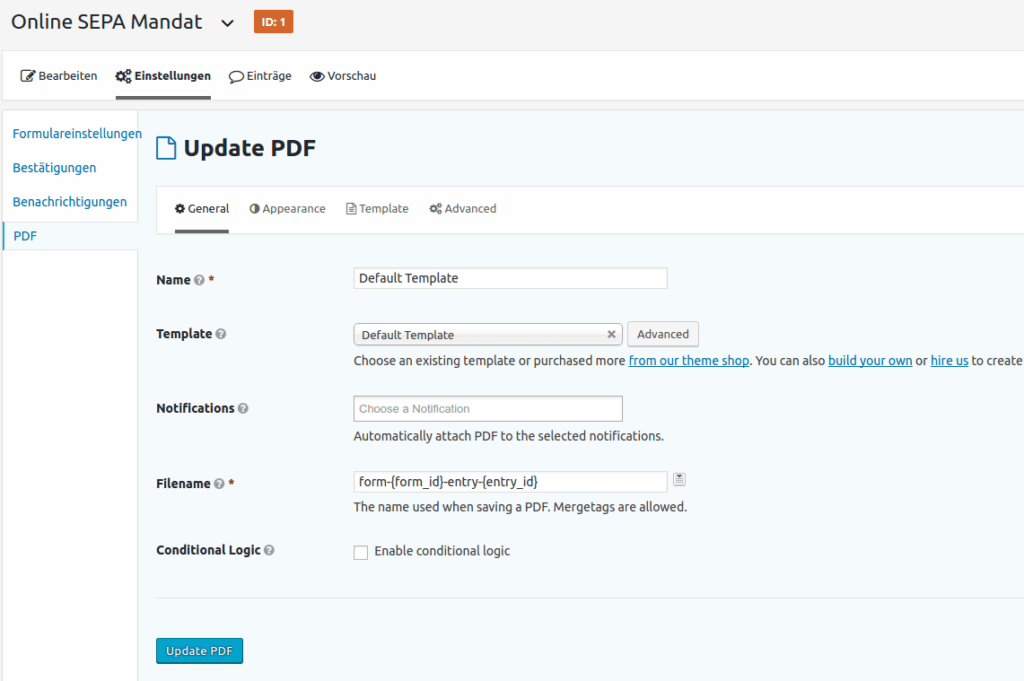Show help tooltip for Conditional Logic

269,550
